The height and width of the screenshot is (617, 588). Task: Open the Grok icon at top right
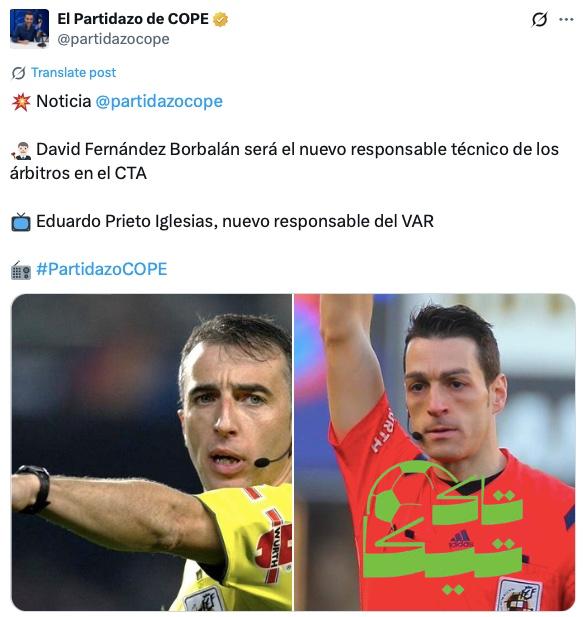[539, 19]
